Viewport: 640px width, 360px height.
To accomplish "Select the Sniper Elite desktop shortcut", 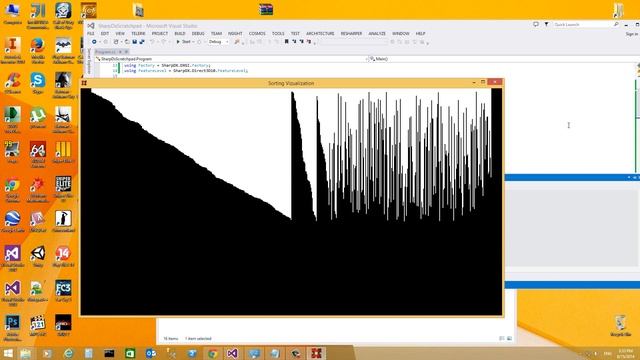I will (63, 190).
